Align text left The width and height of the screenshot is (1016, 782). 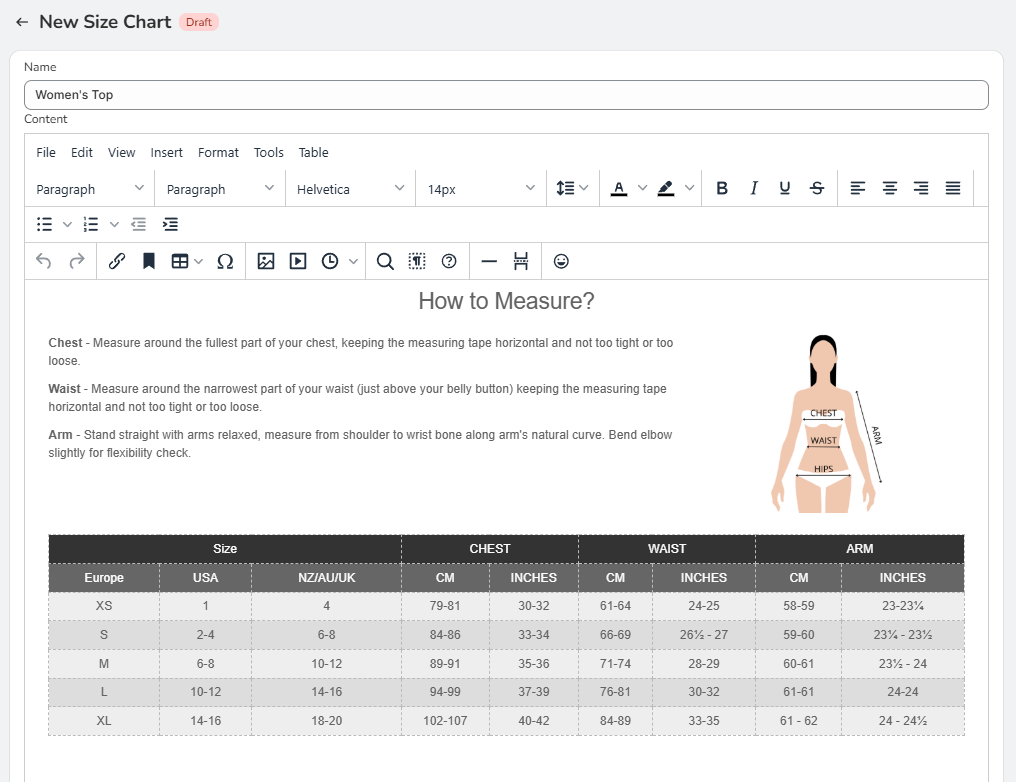point(857,188)
